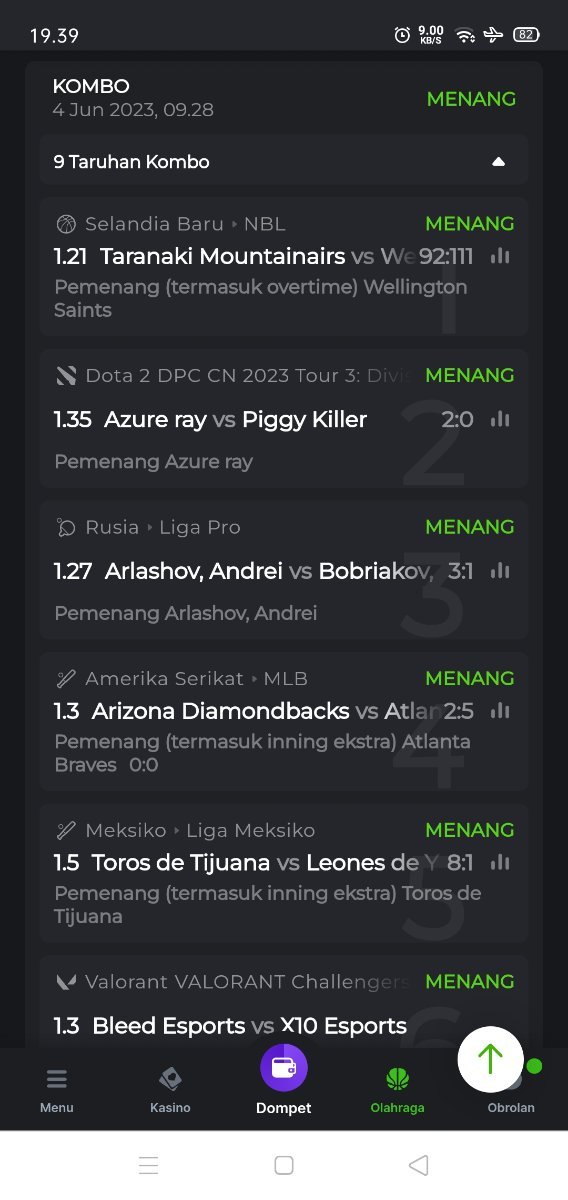Viewport: 568px width, 1200px height.
Task: Open stats icon for Azure ray match
Action: tap(500, 419)
